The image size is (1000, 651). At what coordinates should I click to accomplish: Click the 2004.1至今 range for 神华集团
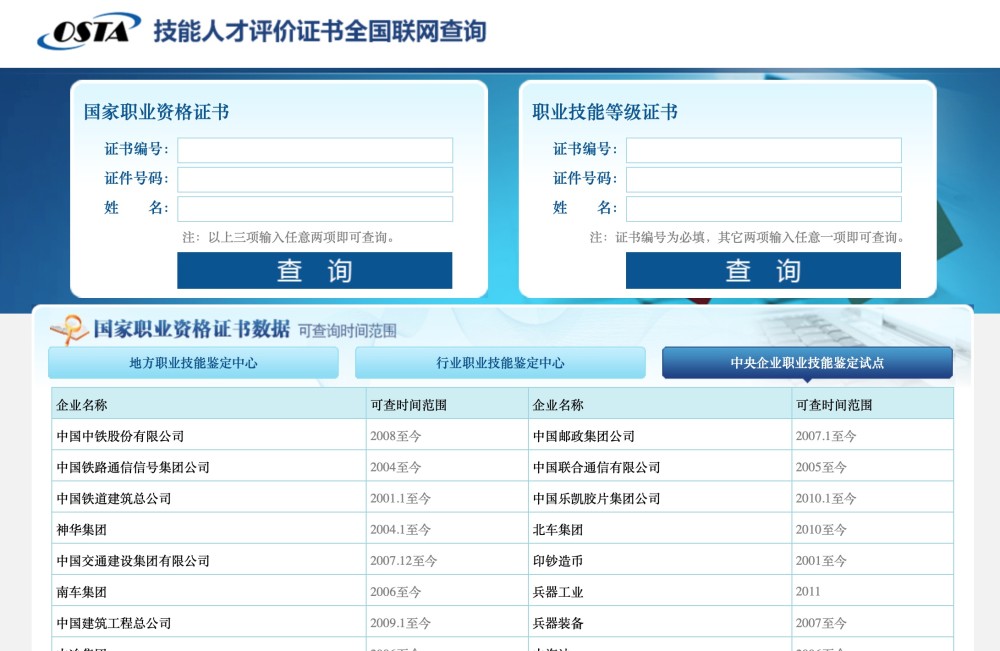tap(401, 530)
